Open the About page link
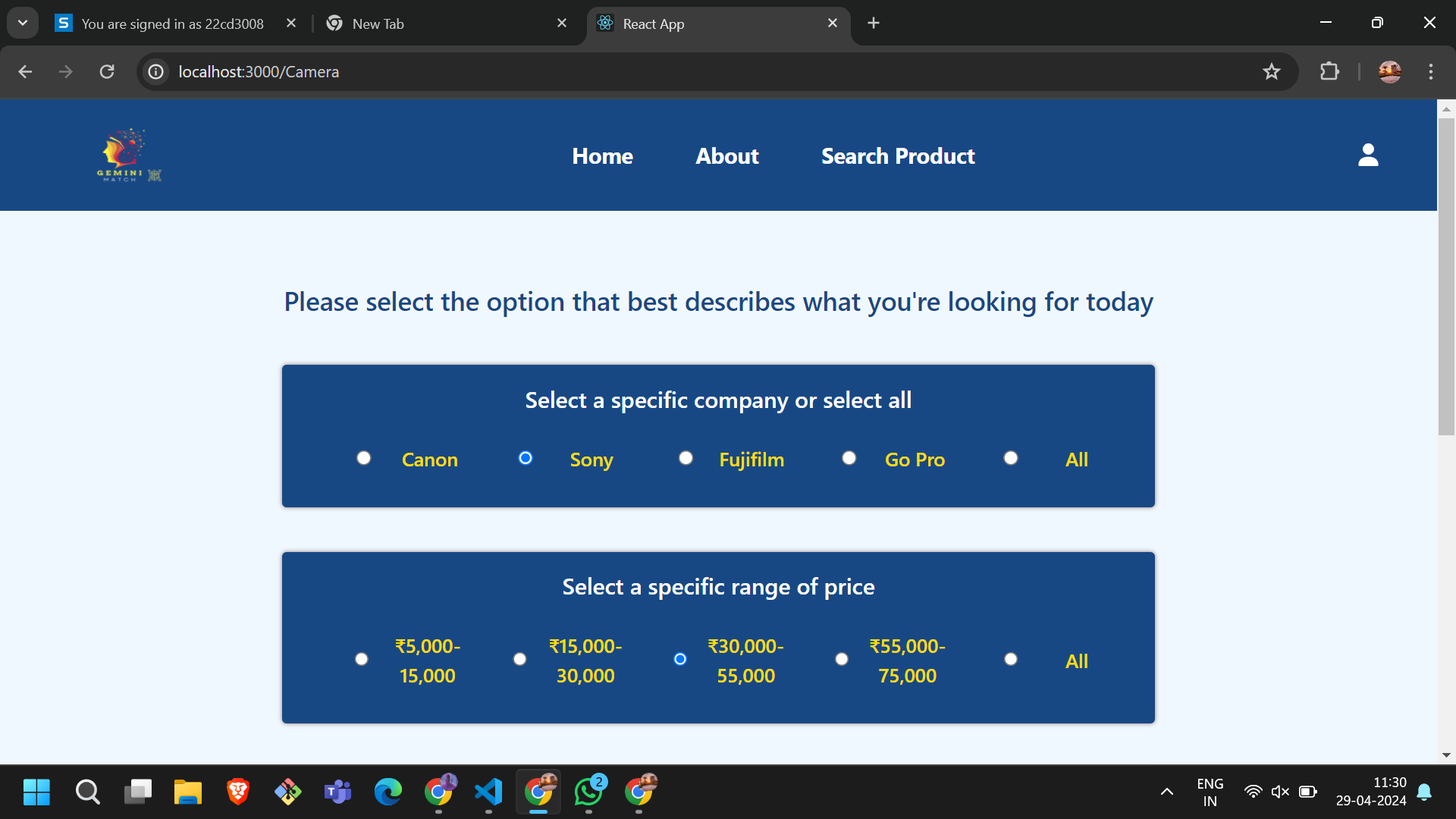 coord(726,156)
